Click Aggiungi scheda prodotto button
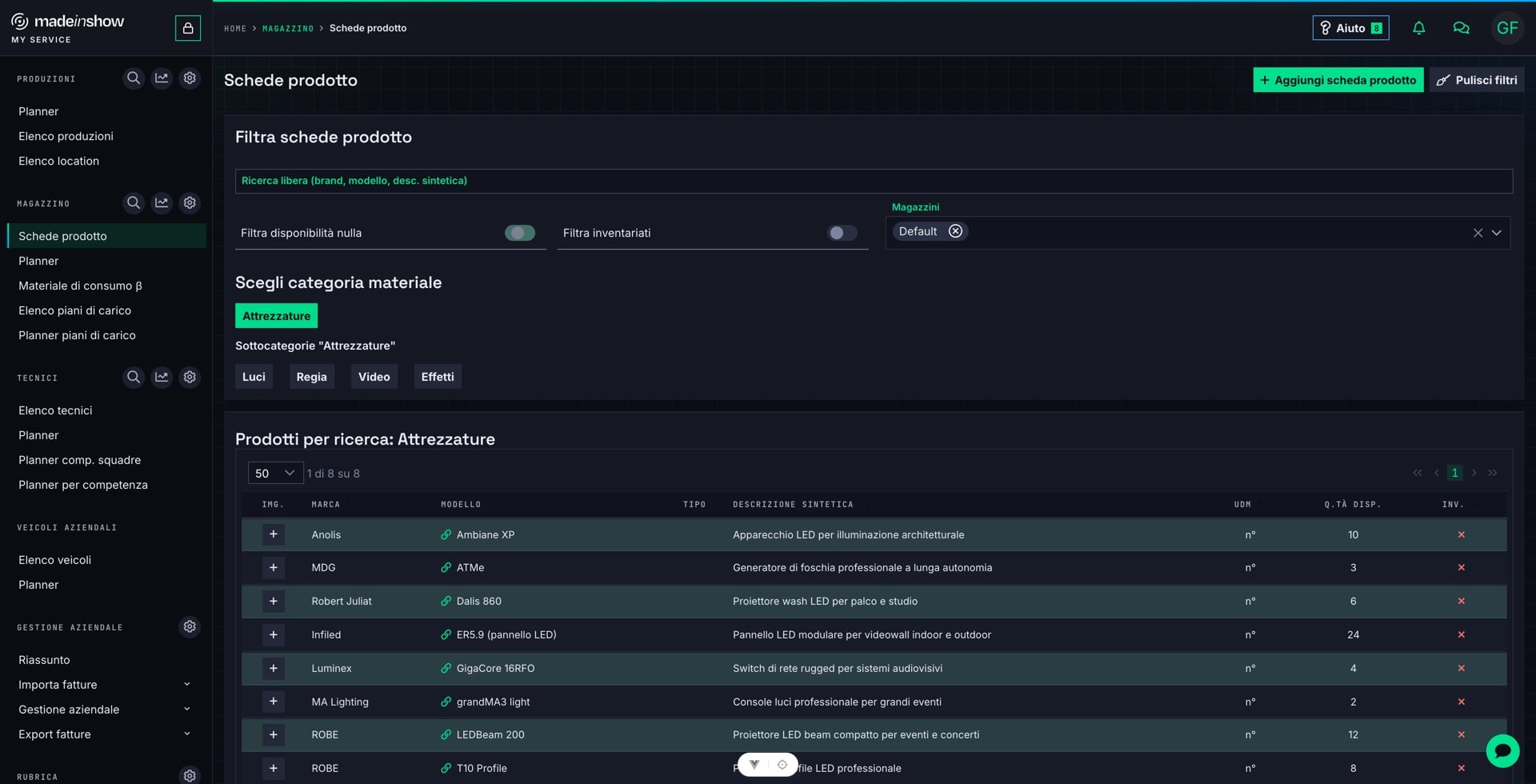 (x=1338, y=80)
